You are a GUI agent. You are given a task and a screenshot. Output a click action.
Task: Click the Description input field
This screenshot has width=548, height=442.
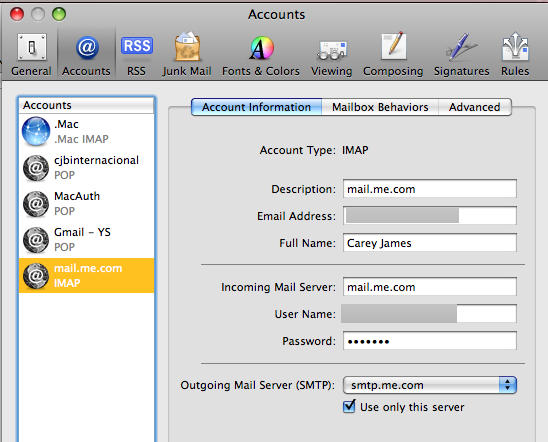coord(430,189)
